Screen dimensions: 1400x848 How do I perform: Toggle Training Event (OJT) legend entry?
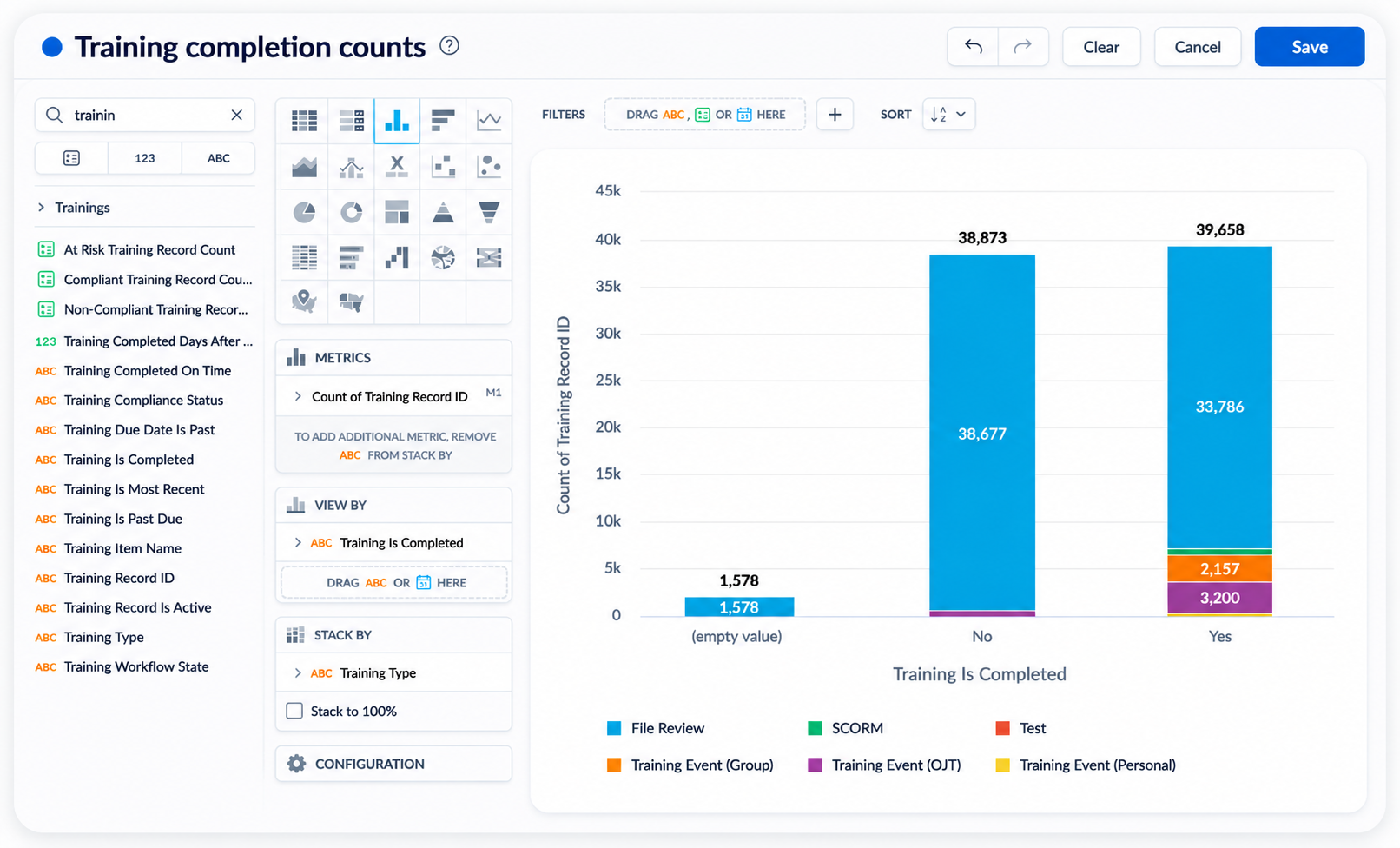(884, 765)
